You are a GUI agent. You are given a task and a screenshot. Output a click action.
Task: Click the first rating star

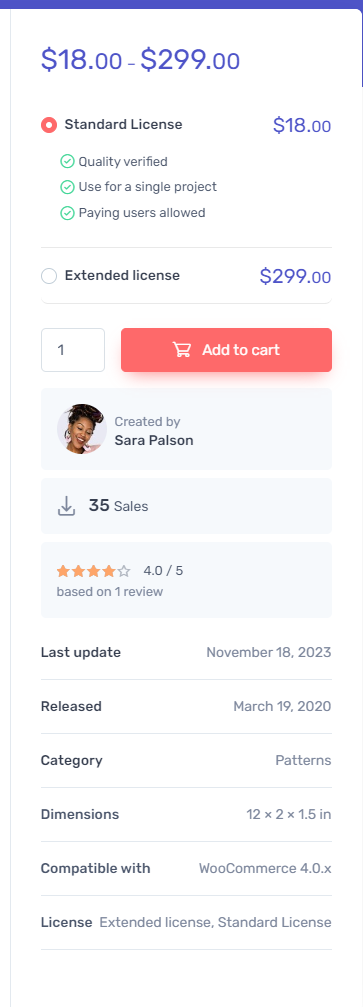(x=63, y=571)
